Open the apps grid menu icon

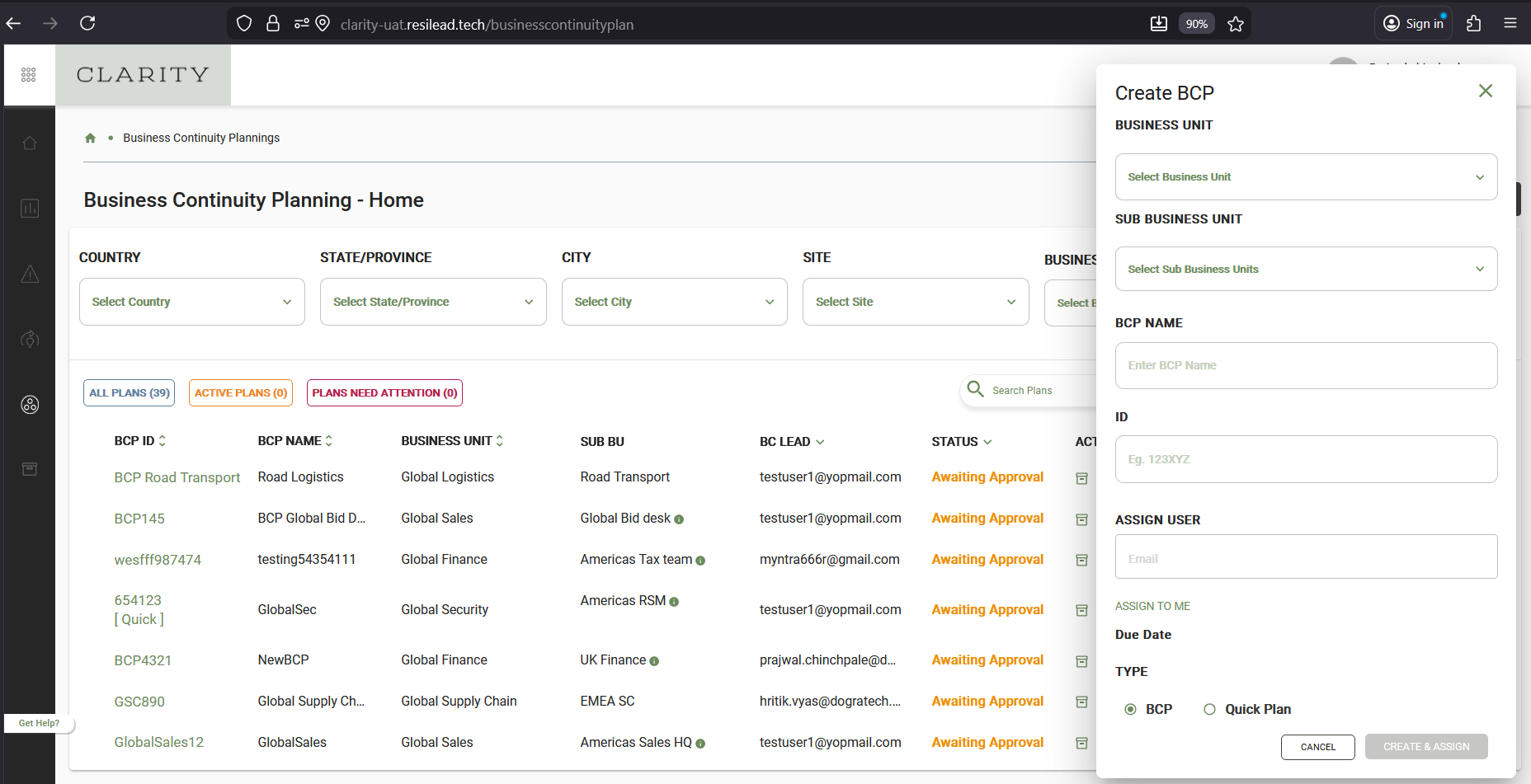(29, 75)
